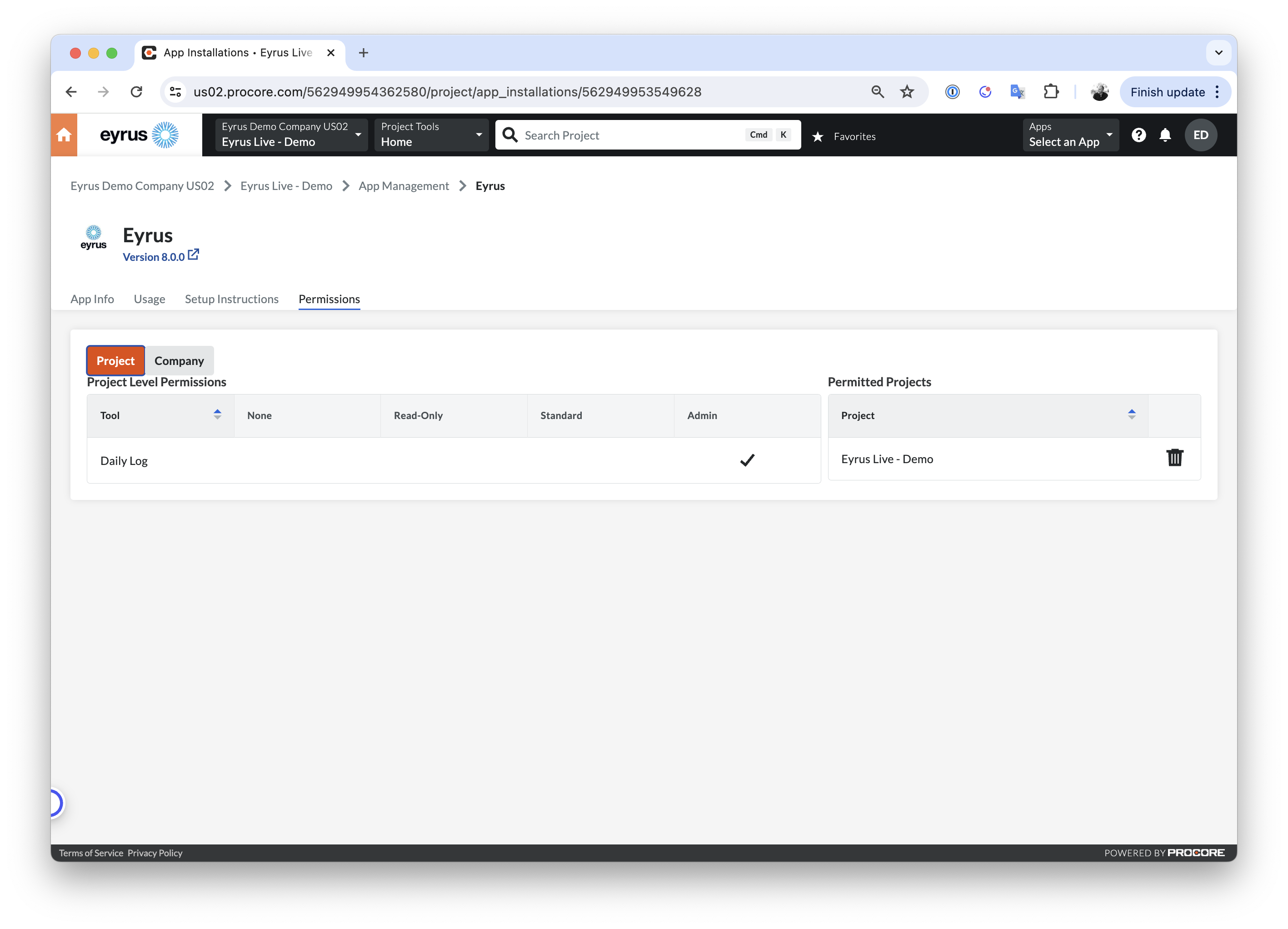Open the App Info tab

pyautogui.click(x=92, y=299)
